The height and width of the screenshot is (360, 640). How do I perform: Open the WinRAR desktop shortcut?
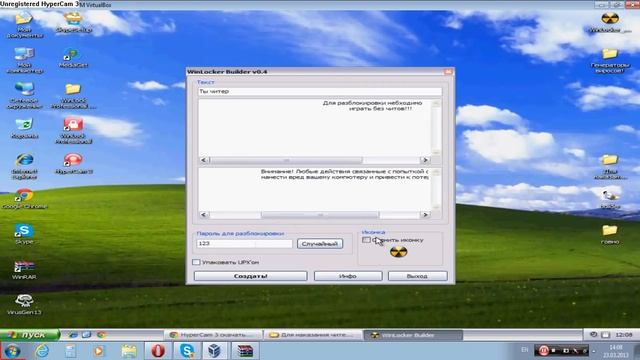(x=24, y=270)
